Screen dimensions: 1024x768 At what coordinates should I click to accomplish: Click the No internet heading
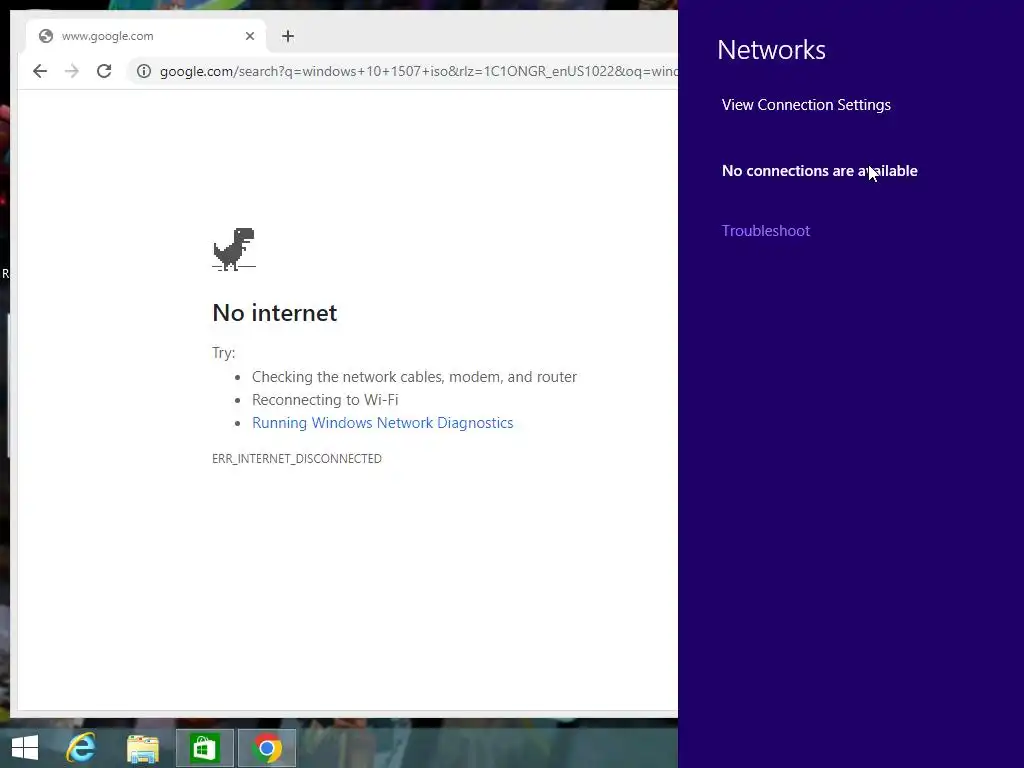[x=275, y=313]
